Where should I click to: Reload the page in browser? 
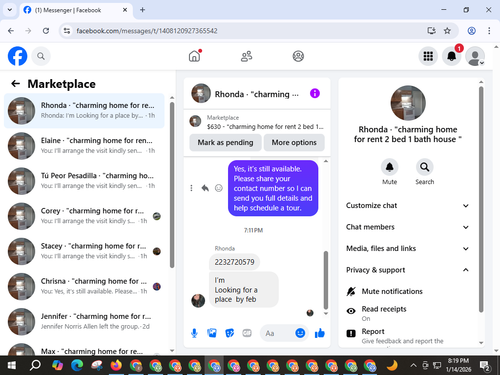(46, 31)
